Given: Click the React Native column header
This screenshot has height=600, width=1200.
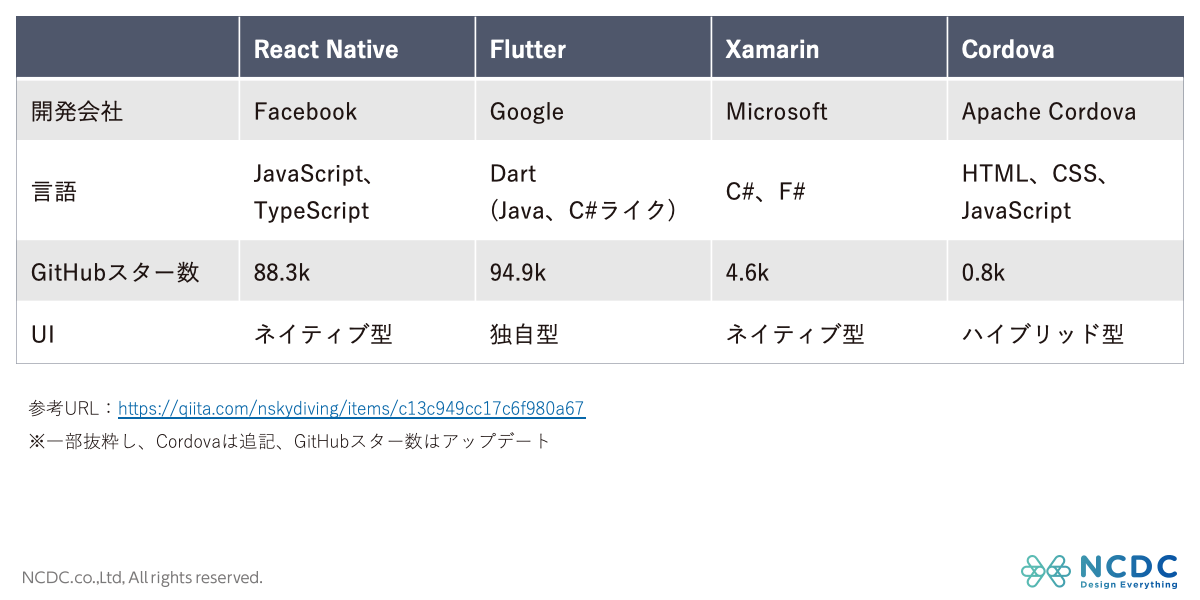Looking at the screenshot, I should tap(326, 49).
